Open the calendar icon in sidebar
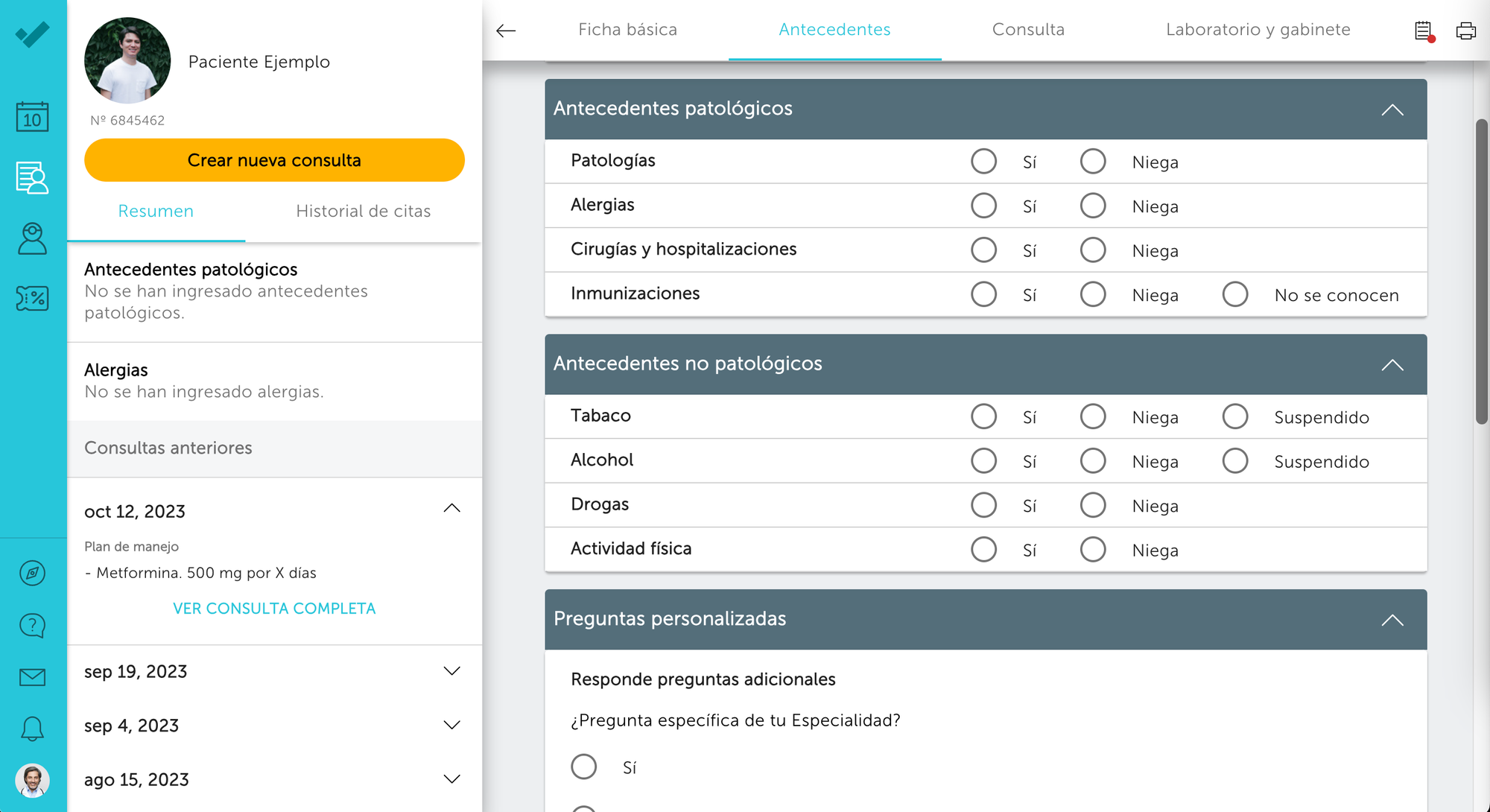Viewport: 1490px width, 812px height. tap(32, 117)
